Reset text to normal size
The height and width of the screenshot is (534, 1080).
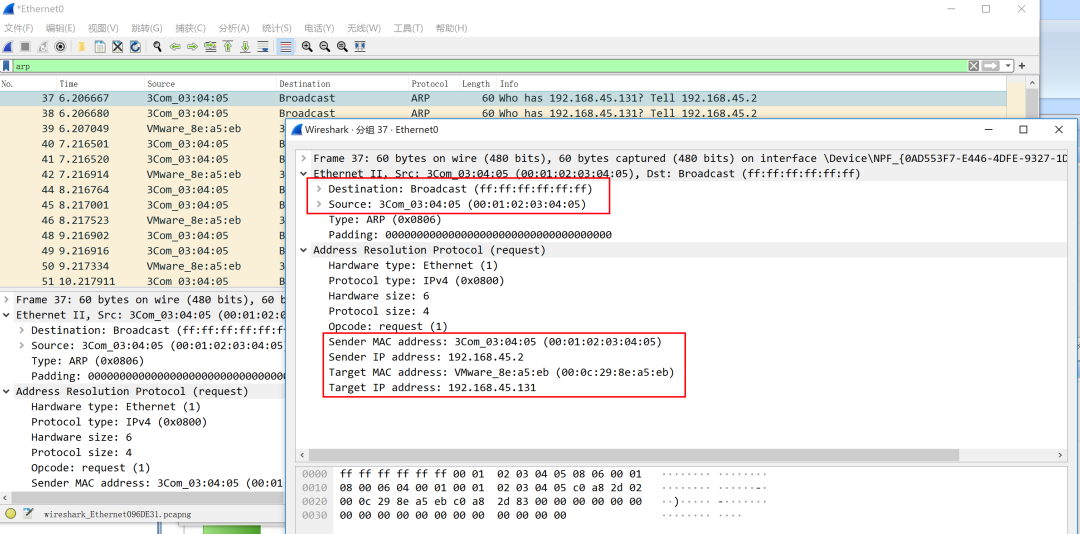pyautogui.click(x=342, y=46)
